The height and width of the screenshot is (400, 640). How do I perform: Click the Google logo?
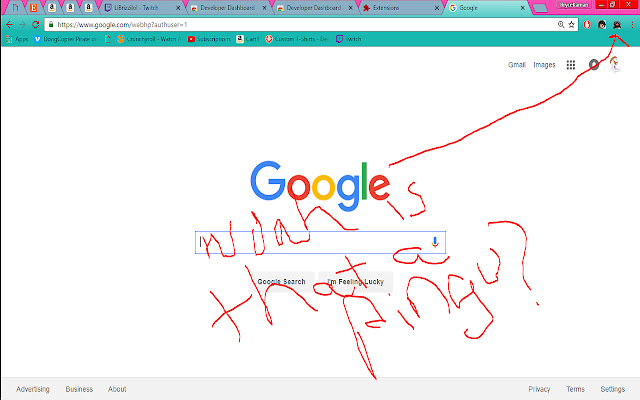[x=320, y=186]
